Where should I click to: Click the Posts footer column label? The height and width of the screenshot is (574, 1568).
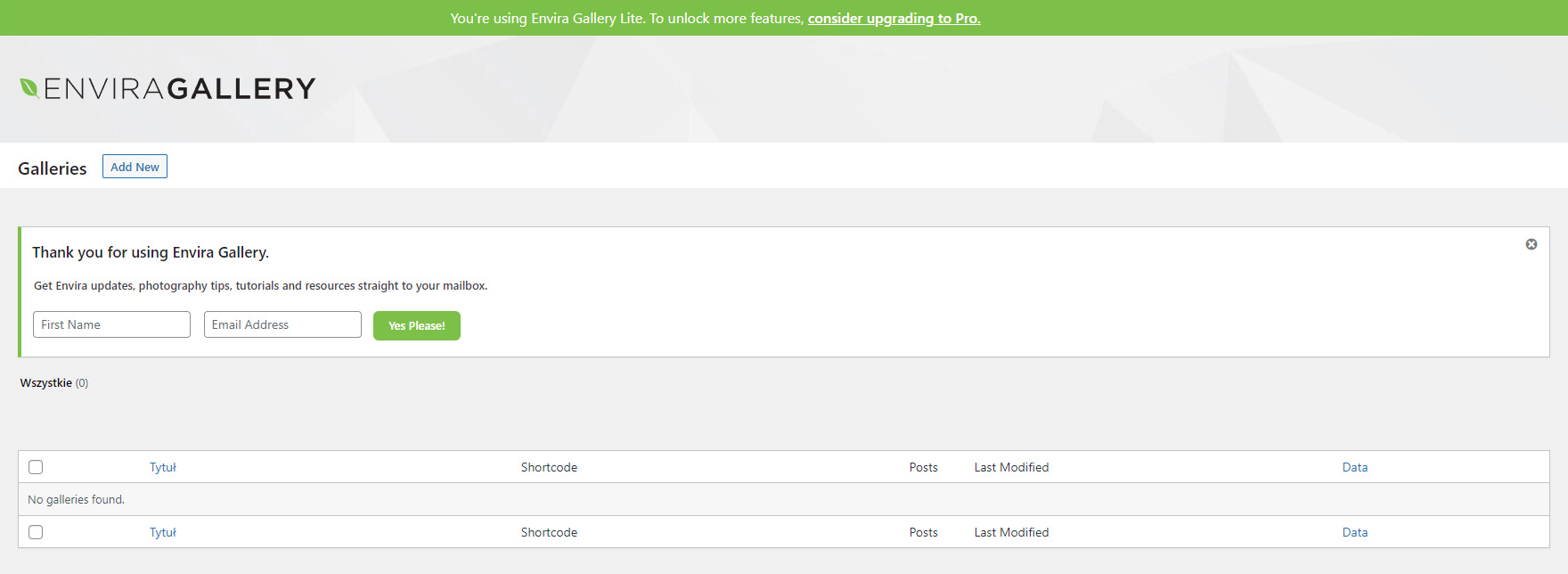pos(923,532)
